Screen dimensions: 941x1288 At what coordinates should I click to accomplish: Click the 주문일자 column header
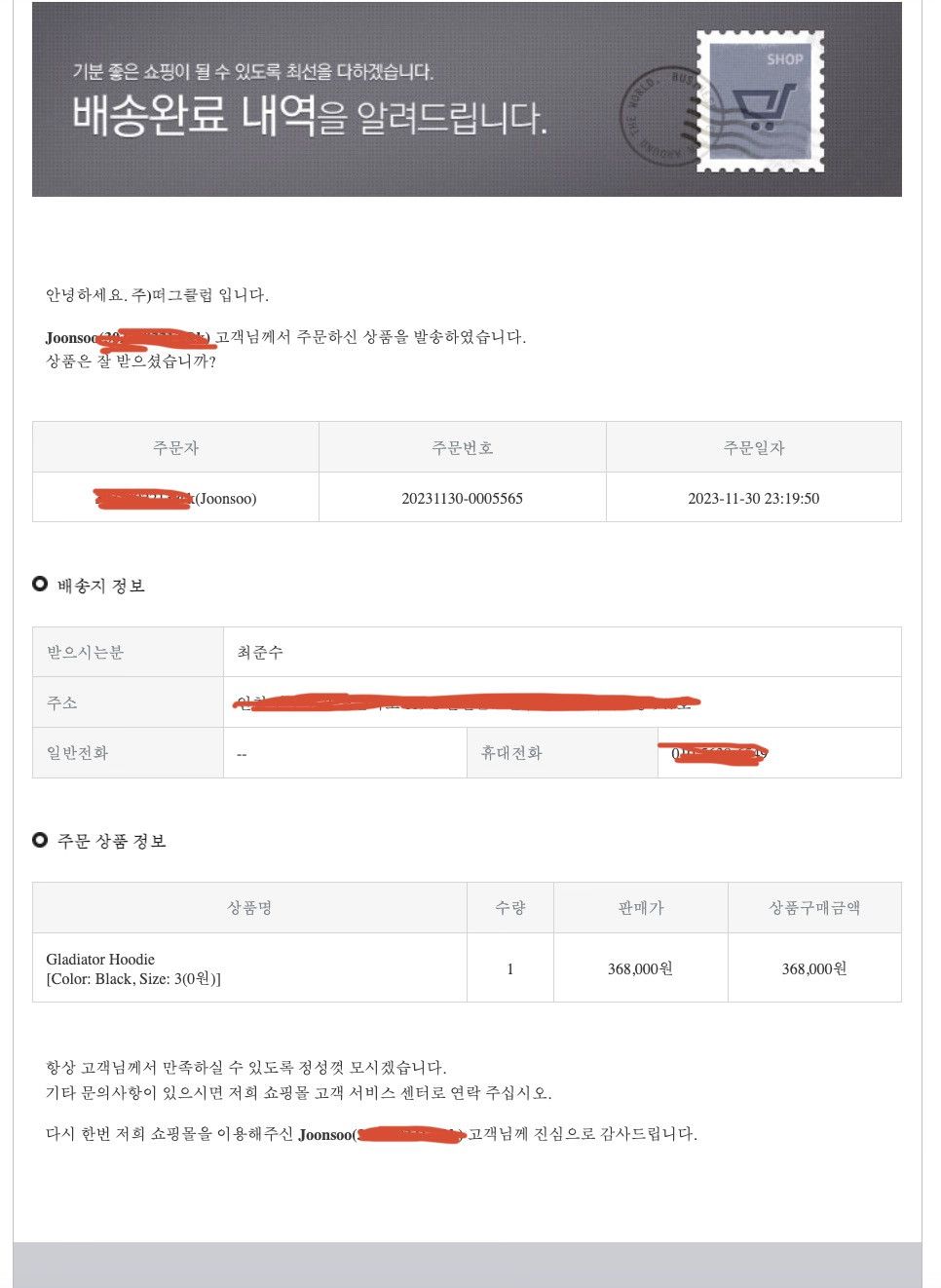coord(753,447)
